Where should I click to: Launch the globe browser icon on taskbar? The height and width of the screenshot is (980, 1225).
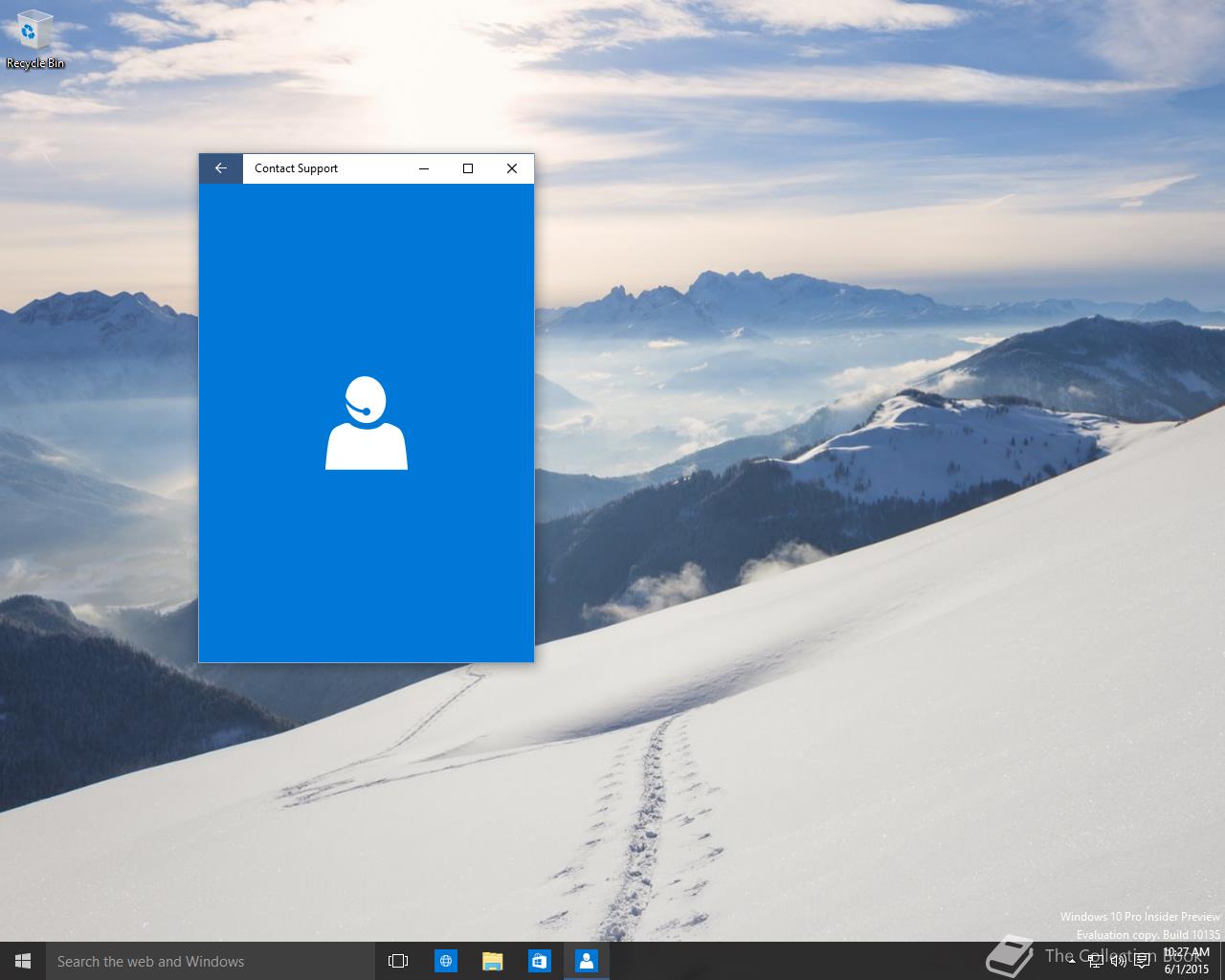(x=446, y=961)
